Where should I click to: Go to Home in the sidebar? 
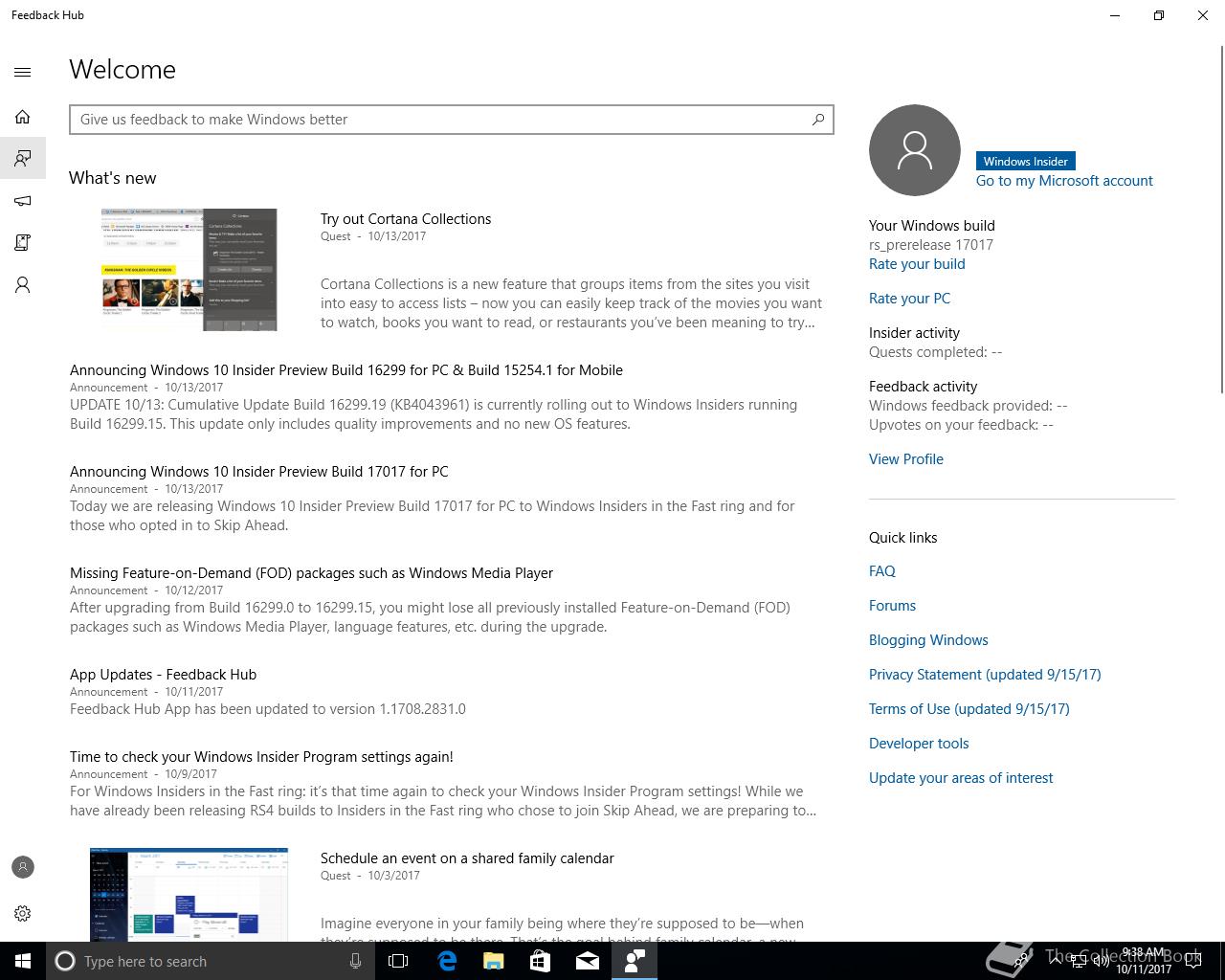tap(23, 117)
